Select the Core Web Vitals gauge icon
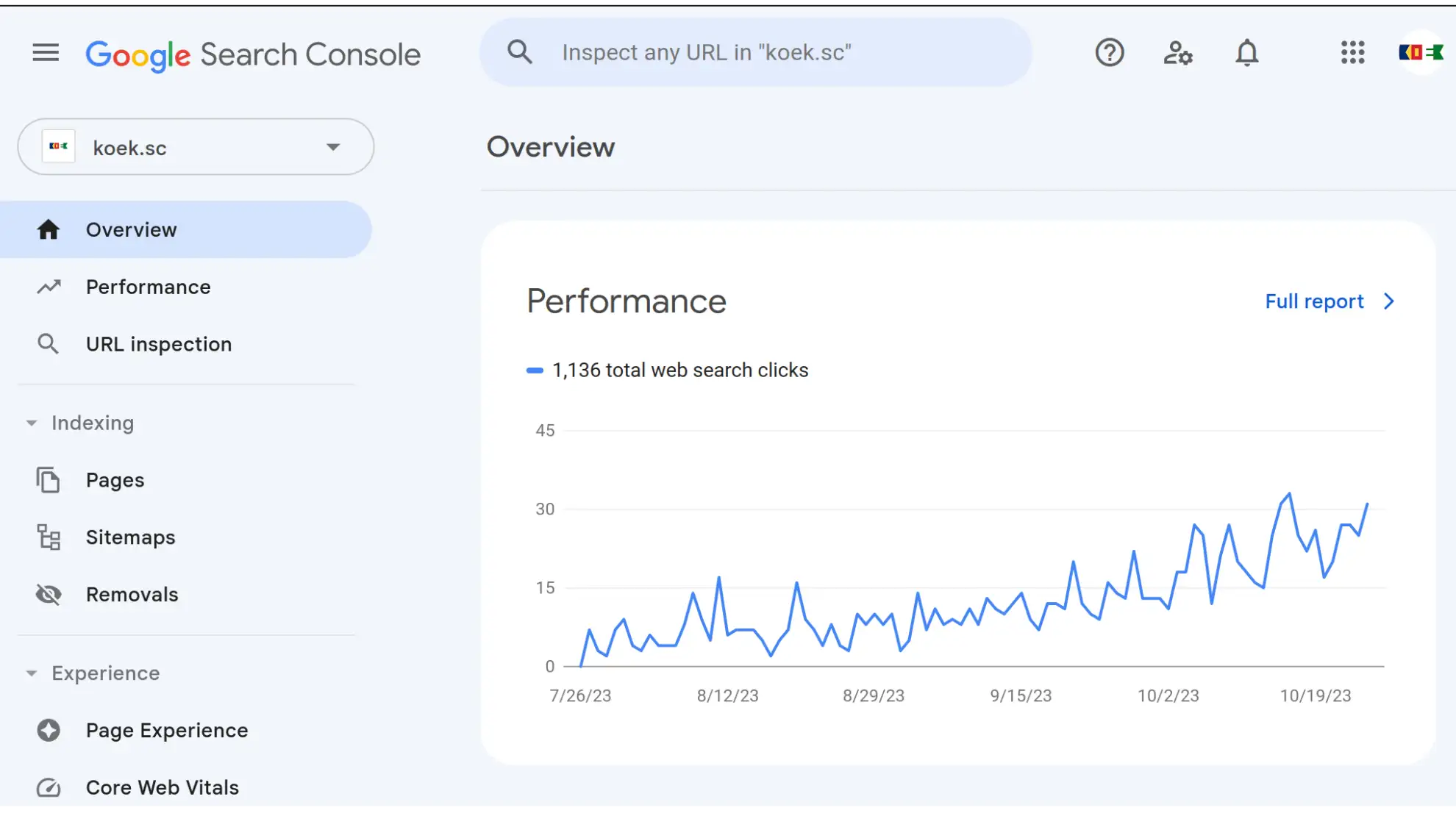1456x816 pixels. [48, 787]
